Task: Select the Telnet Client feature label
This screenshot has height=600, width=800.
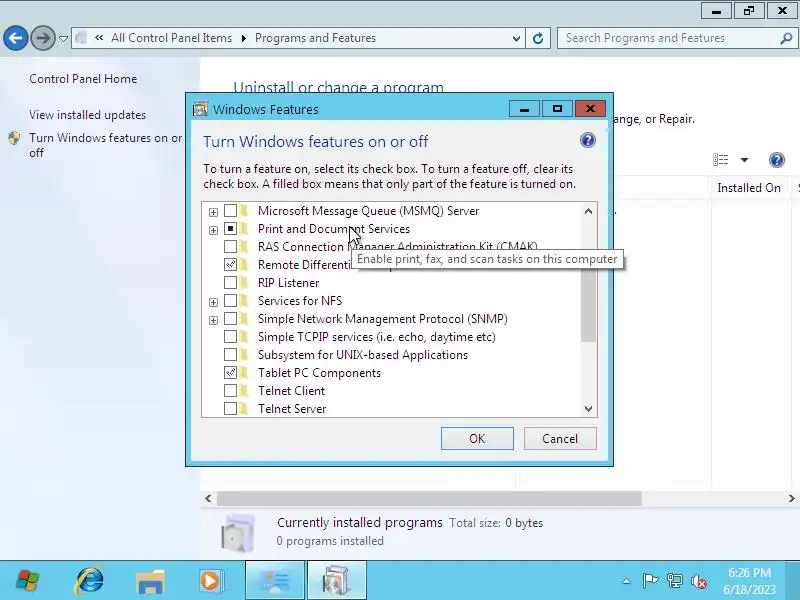Action: coord(291,391)
